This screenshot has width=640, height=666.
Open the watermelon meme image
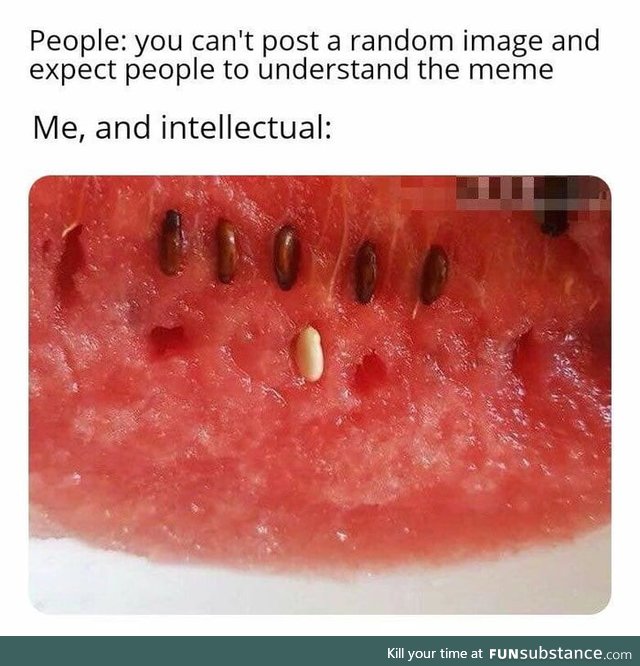(x=320, y=394)
